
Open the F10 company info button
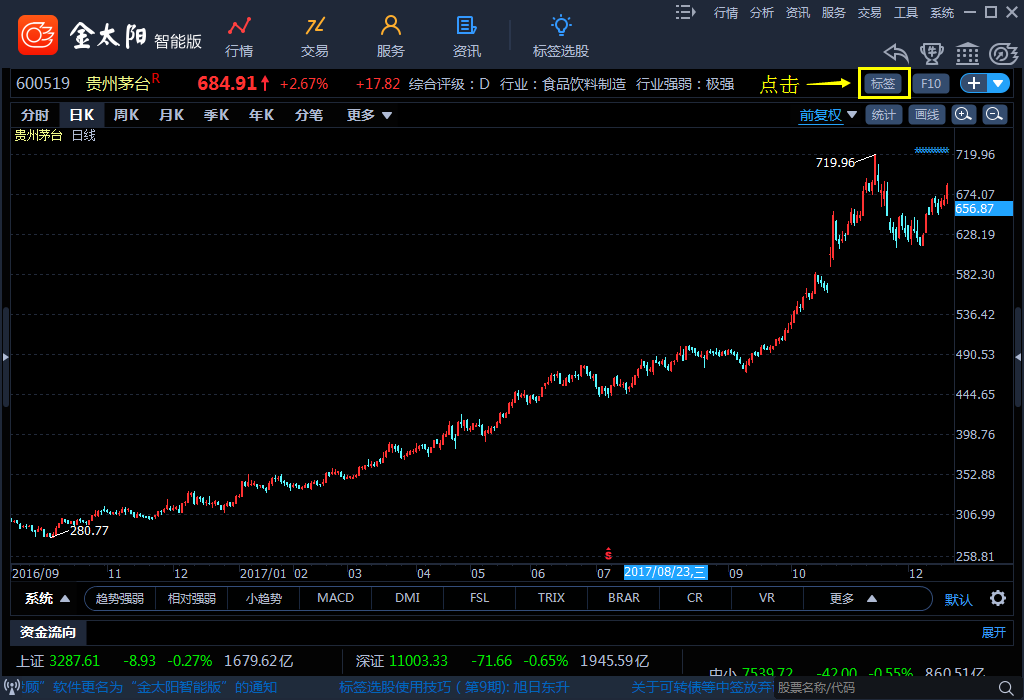[931, 84]
